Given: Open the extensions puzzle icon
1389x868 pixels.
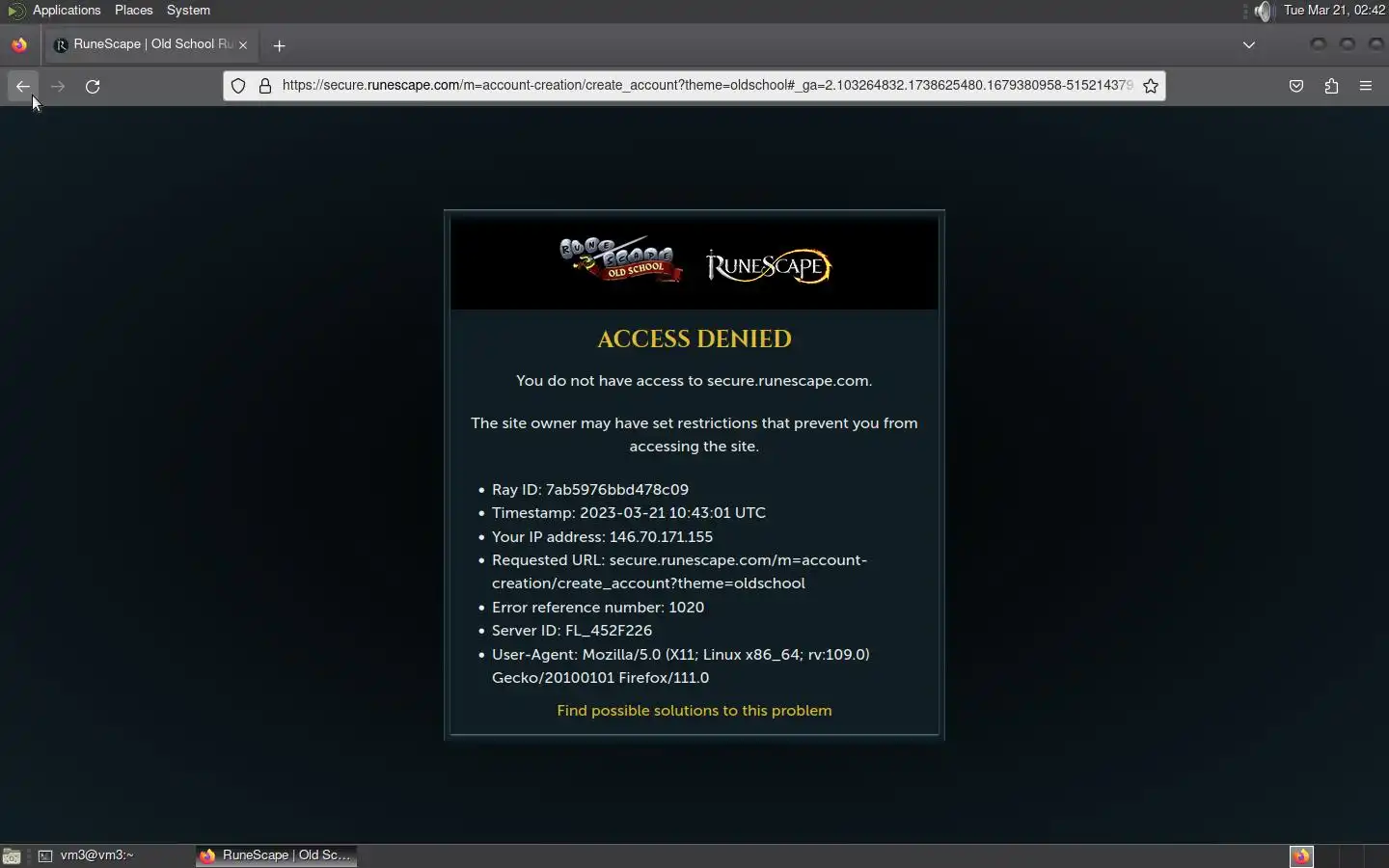Looking at the screenshot, I should [x=1331, y=86].
